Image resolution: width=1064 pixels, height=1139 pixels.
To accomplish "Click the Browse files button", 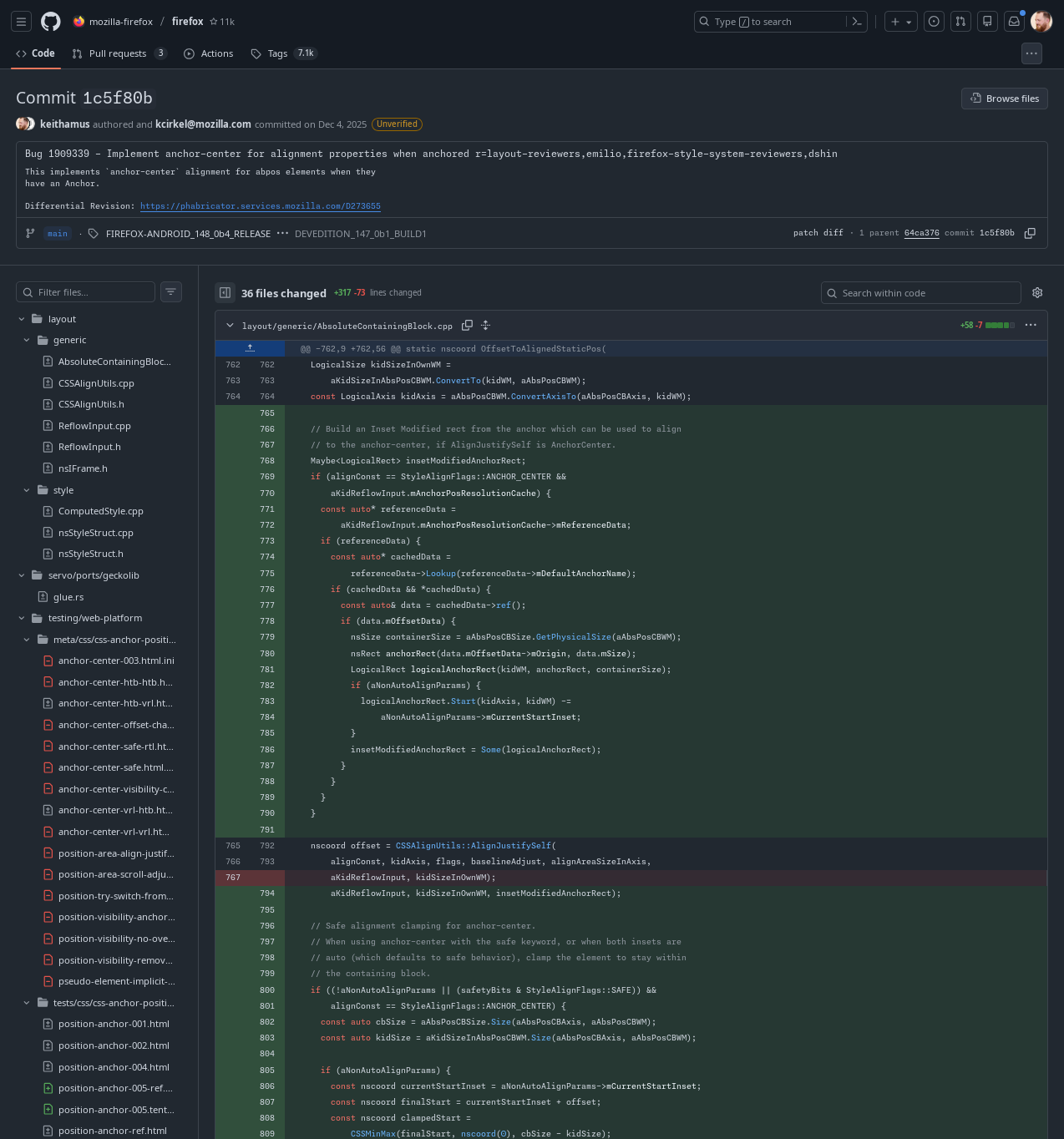I will 1004,99.
